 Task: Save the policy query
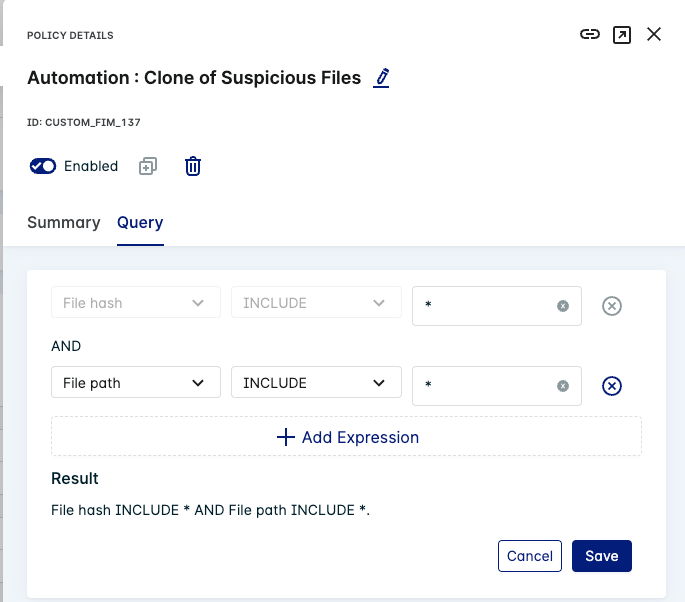coord(602,556)
